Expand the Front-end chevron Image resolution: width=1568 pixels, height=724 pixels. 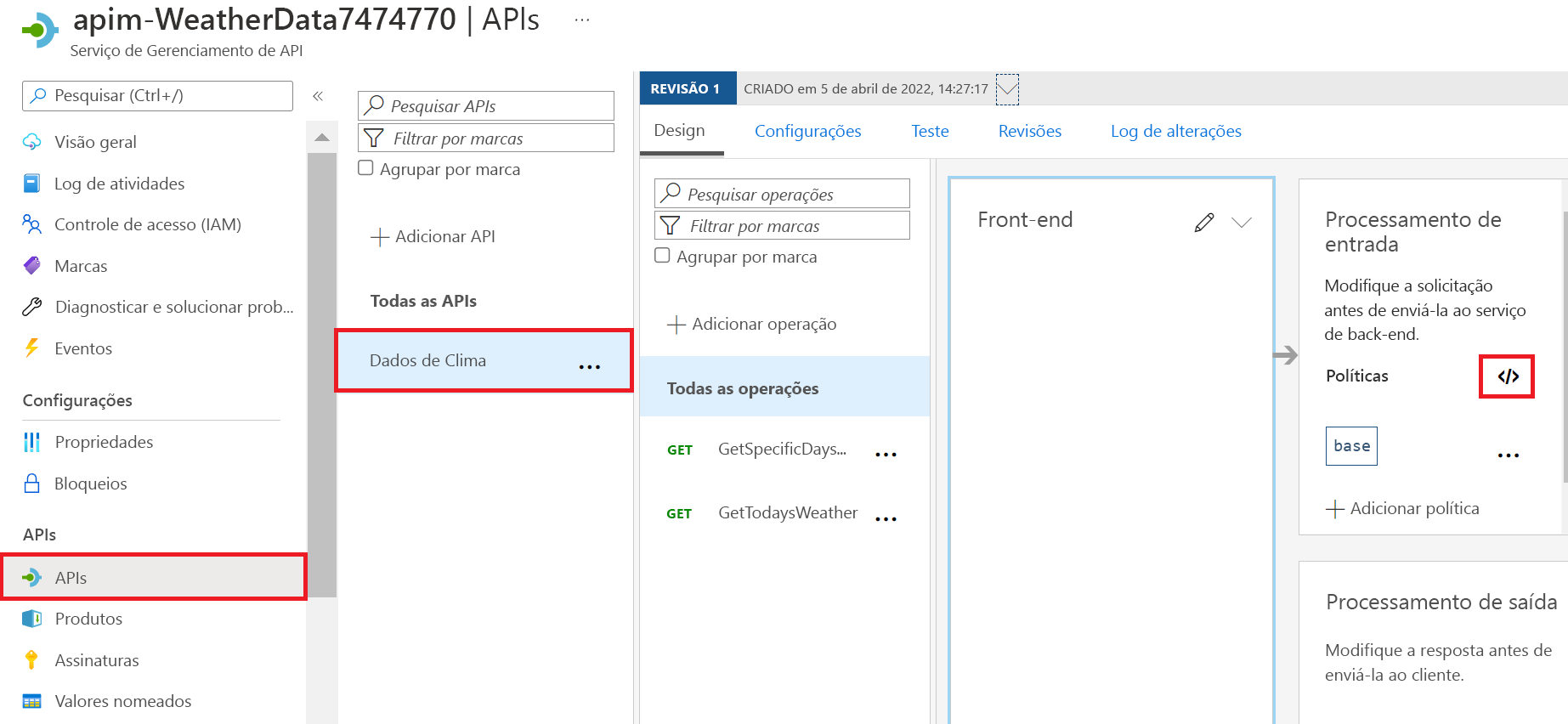(x=1242, y=223)
